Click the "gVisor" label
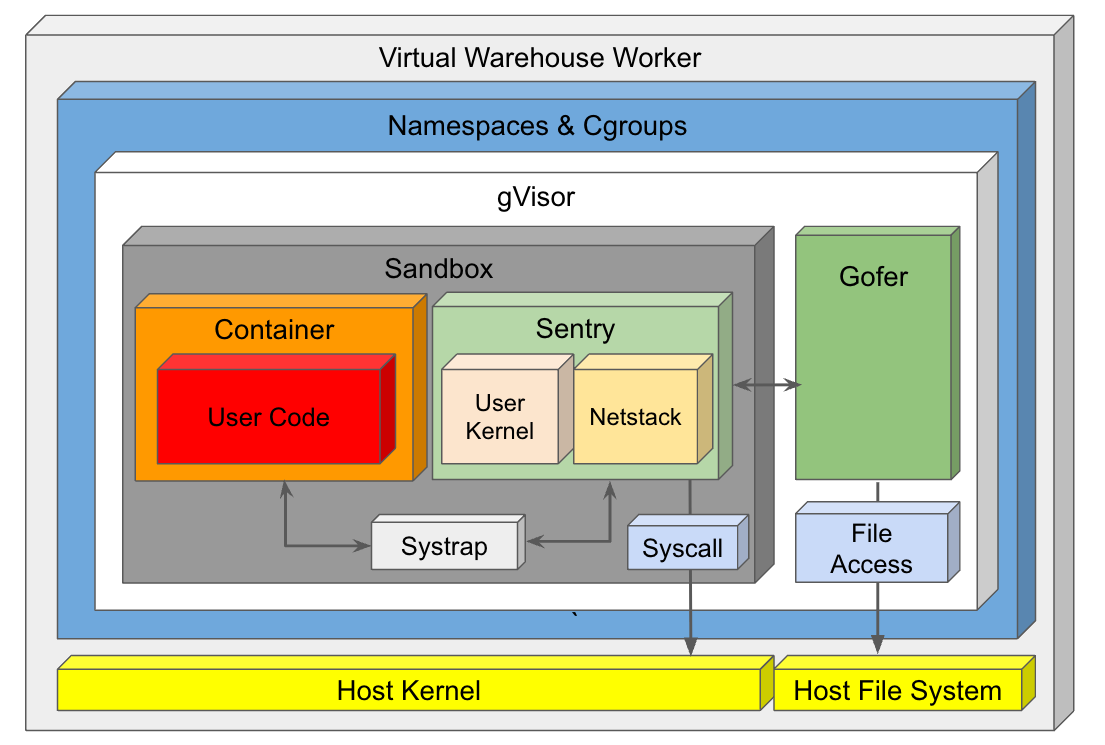This screenshot has width=1105, height=745. pyautogui.click(x=536, y=197)
